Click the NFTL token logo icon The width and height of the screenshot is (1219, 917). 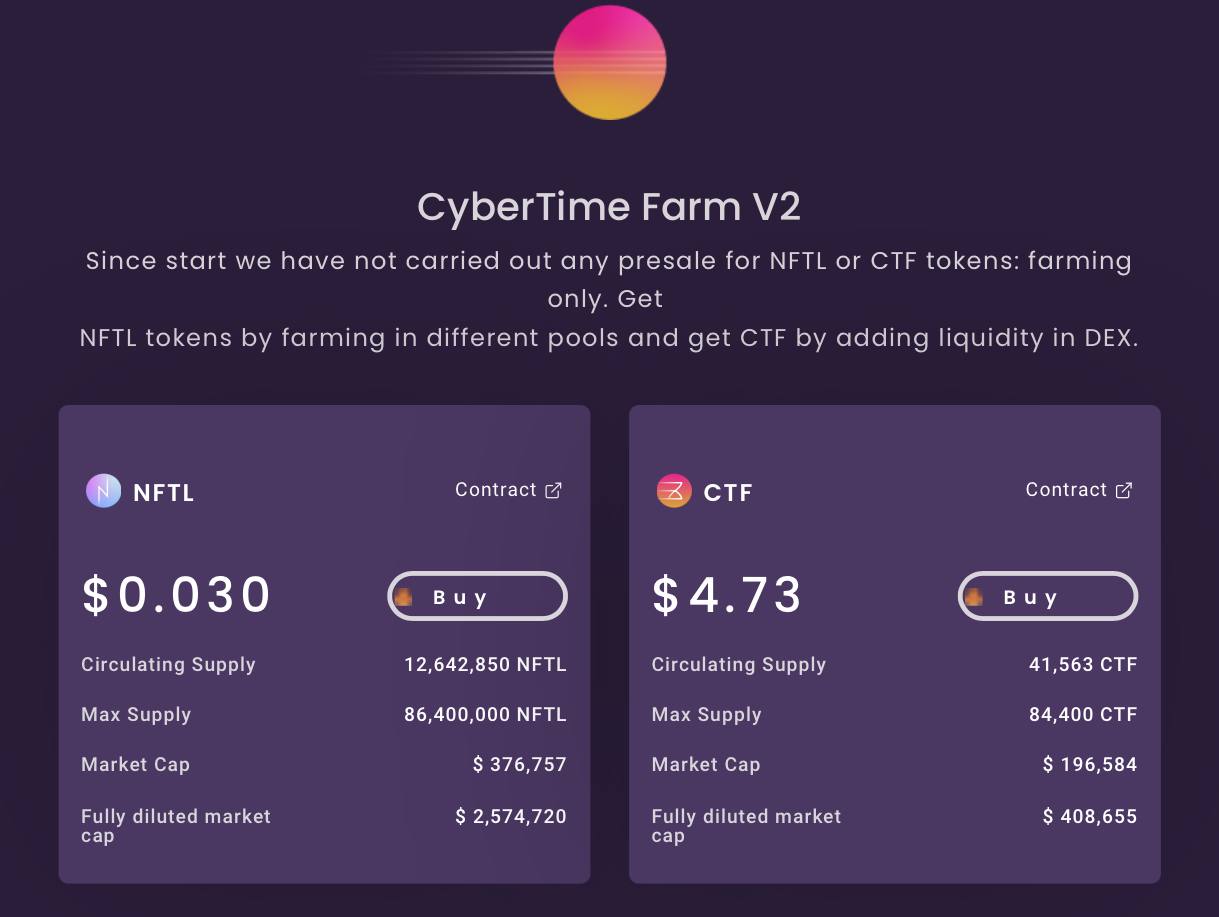(x=103, y=491)
